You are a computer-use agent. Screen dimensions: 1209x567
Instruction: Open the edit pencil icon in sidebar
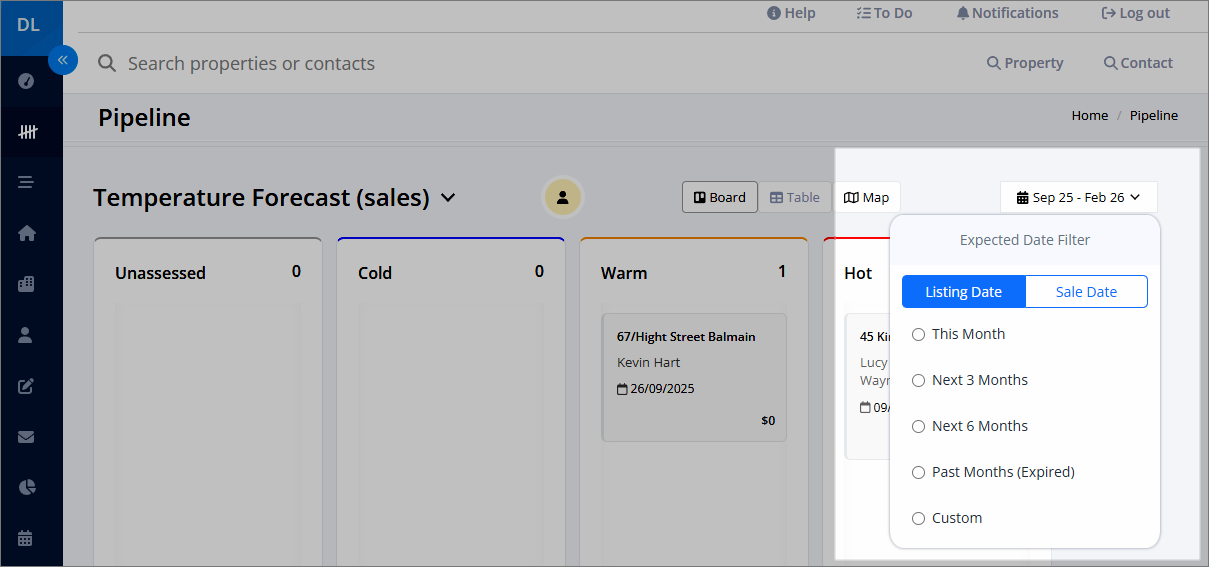click(x=27, y=386)
